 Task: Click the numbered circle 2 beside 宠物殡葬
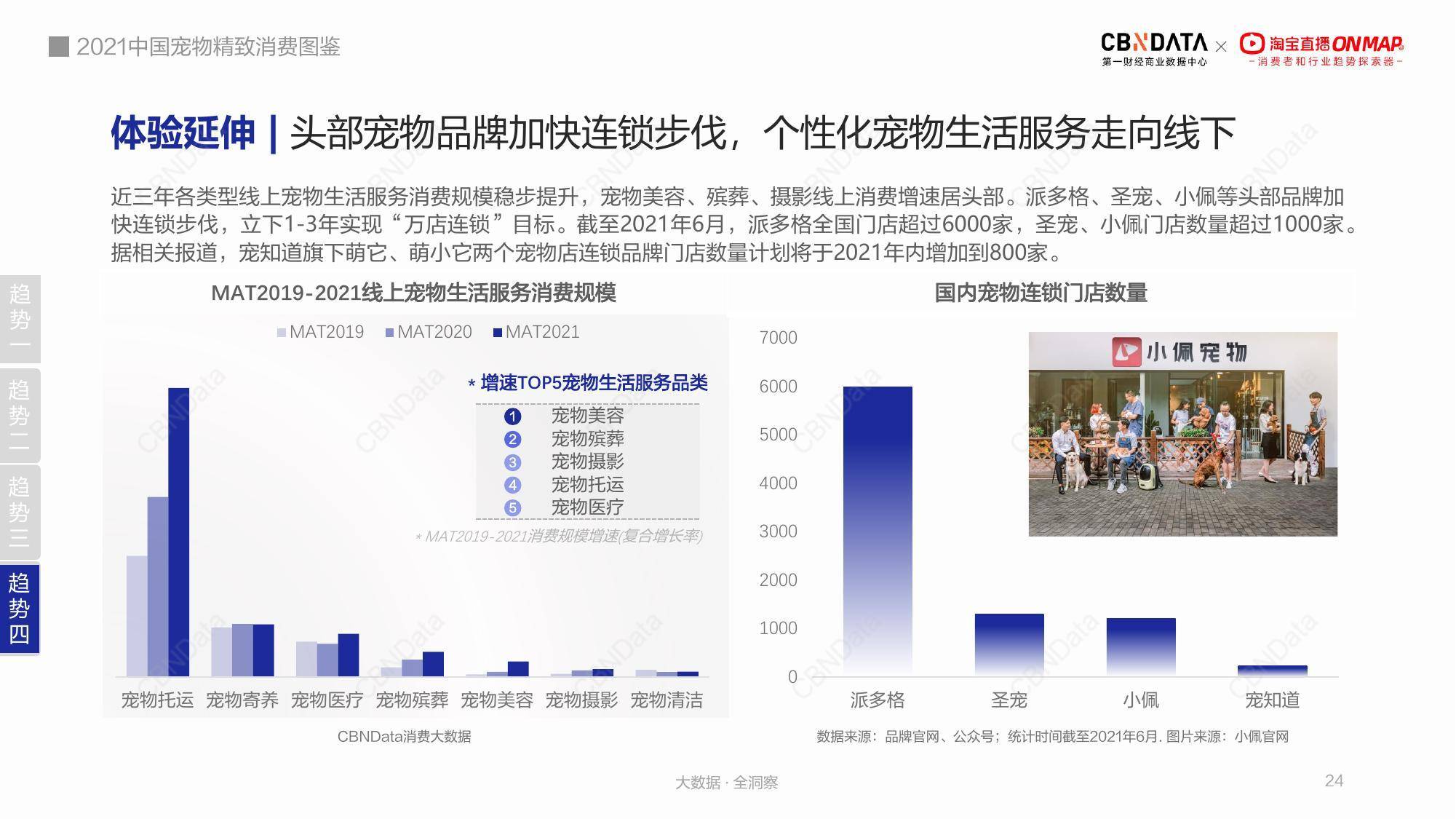coord(512,439)
